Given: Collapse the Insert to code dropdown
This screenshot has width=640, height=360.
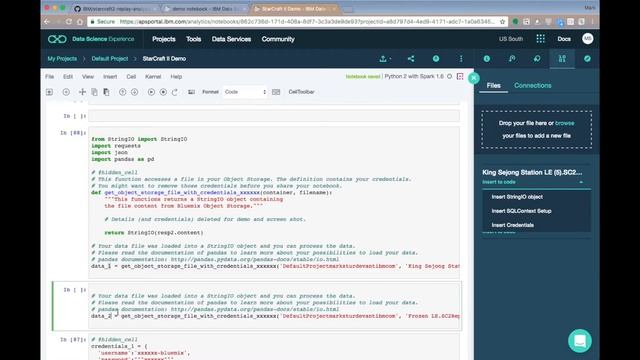Looking at the screenshot, I should coord(581,182).
